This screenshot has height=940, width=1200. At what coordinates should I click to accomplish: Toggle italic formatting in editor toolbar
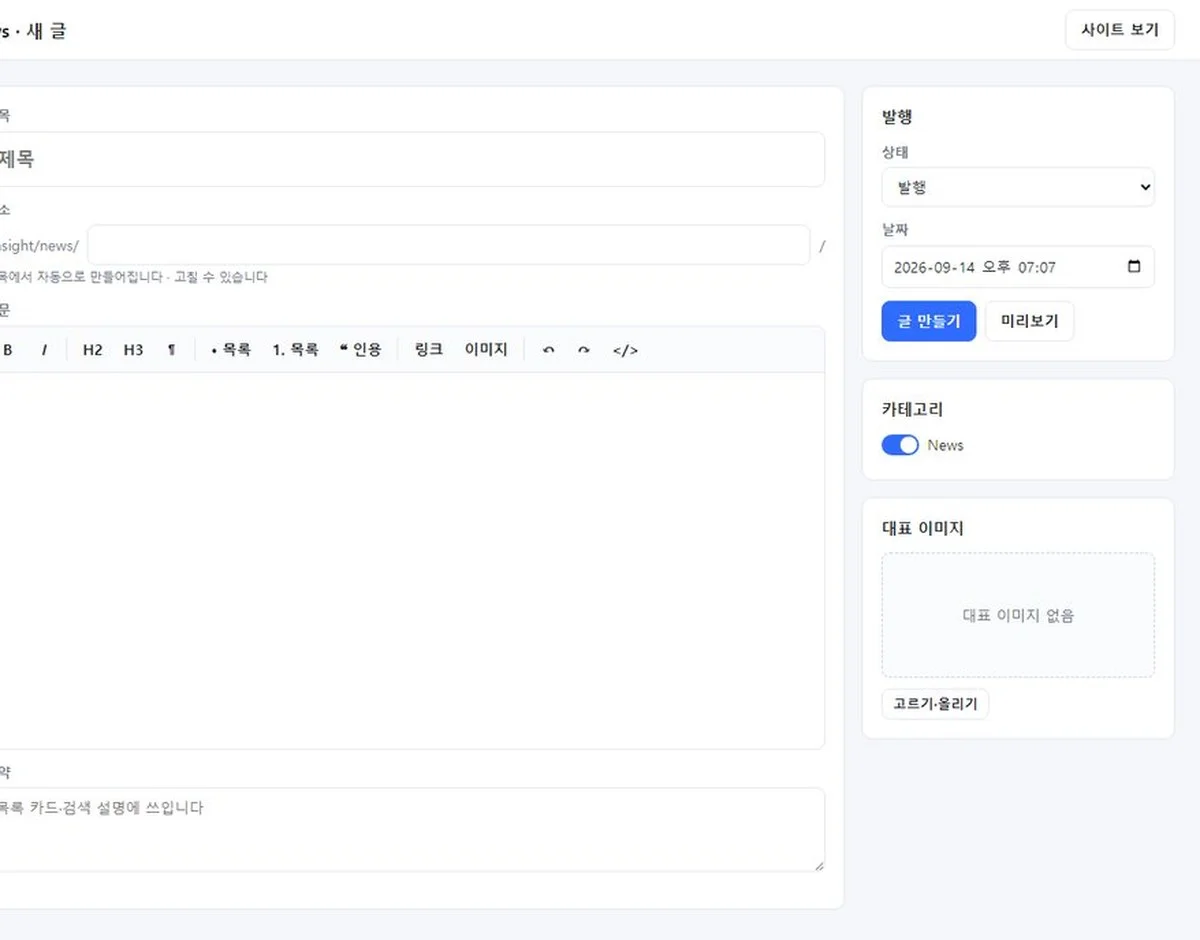[44, 350]
